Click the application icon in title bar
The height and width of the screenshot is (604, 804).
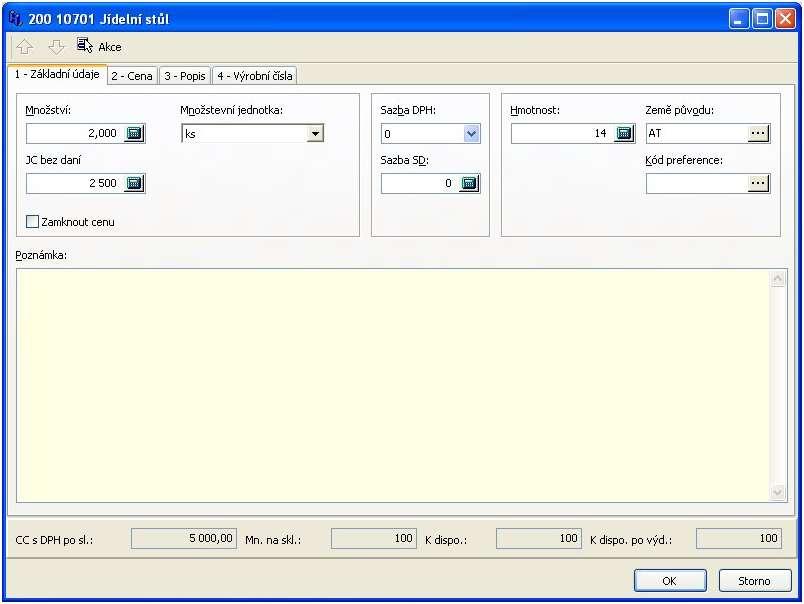(x=15, y=19)
